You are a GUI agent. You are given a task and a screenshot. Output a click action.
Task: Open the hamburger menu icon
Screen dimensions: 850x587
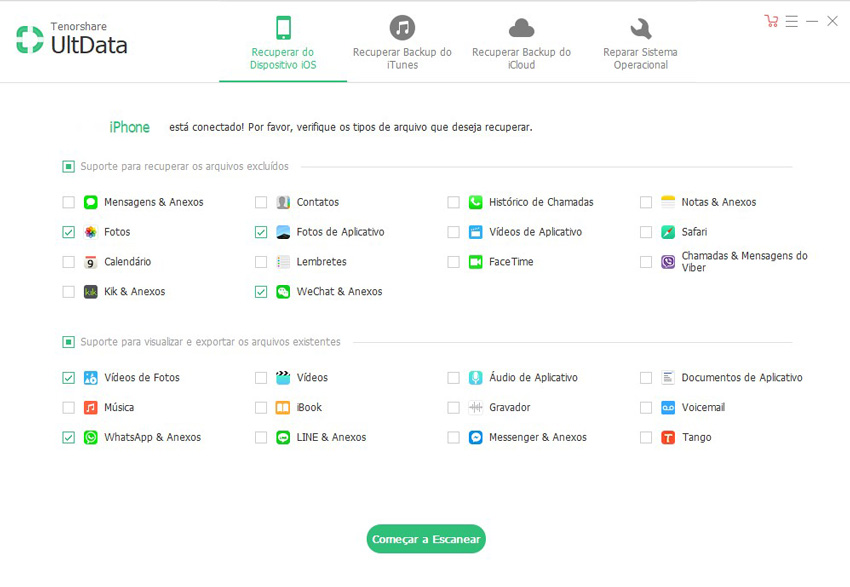click(792, 21)
